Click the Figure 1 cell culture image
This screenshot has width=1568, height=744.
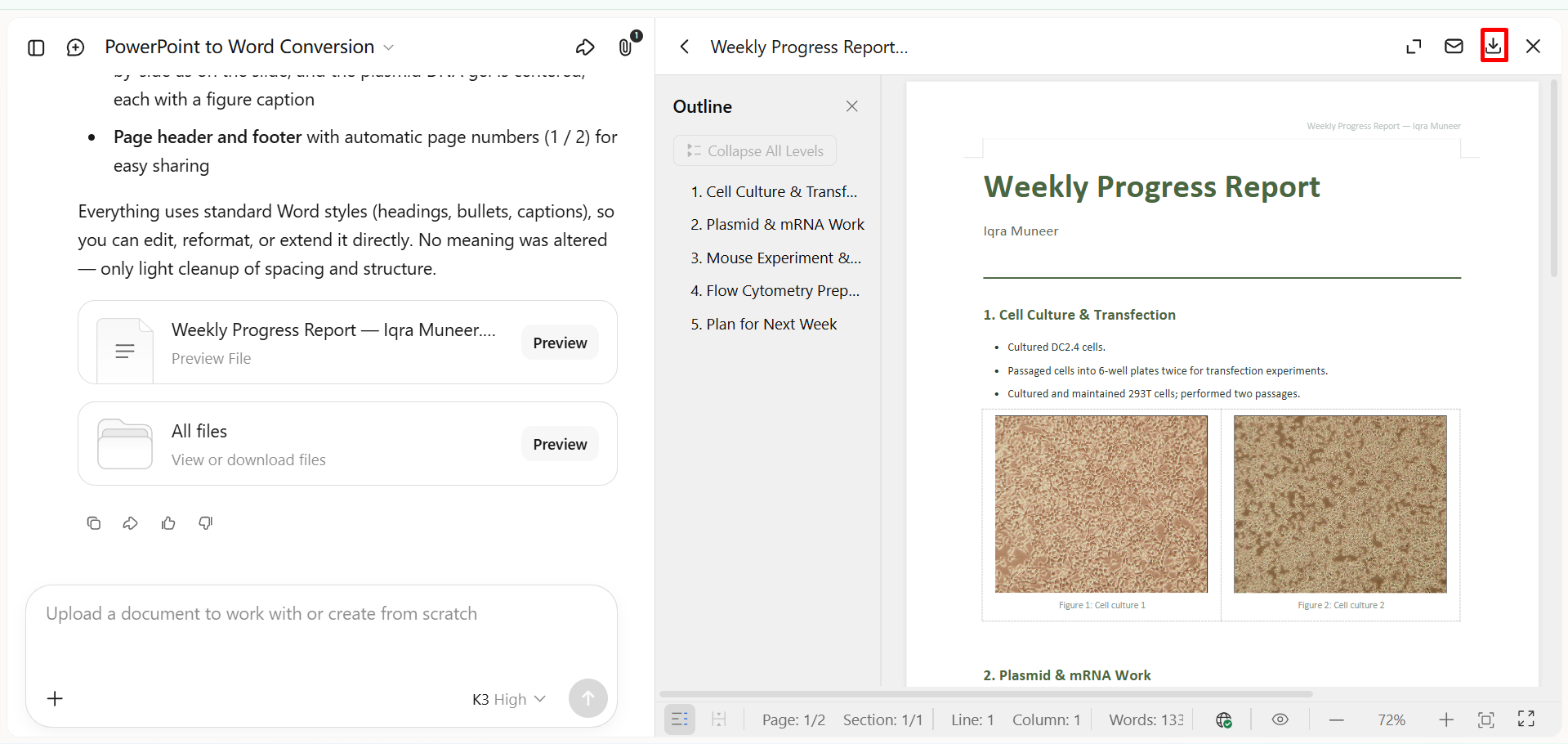tap(1101, 504)
